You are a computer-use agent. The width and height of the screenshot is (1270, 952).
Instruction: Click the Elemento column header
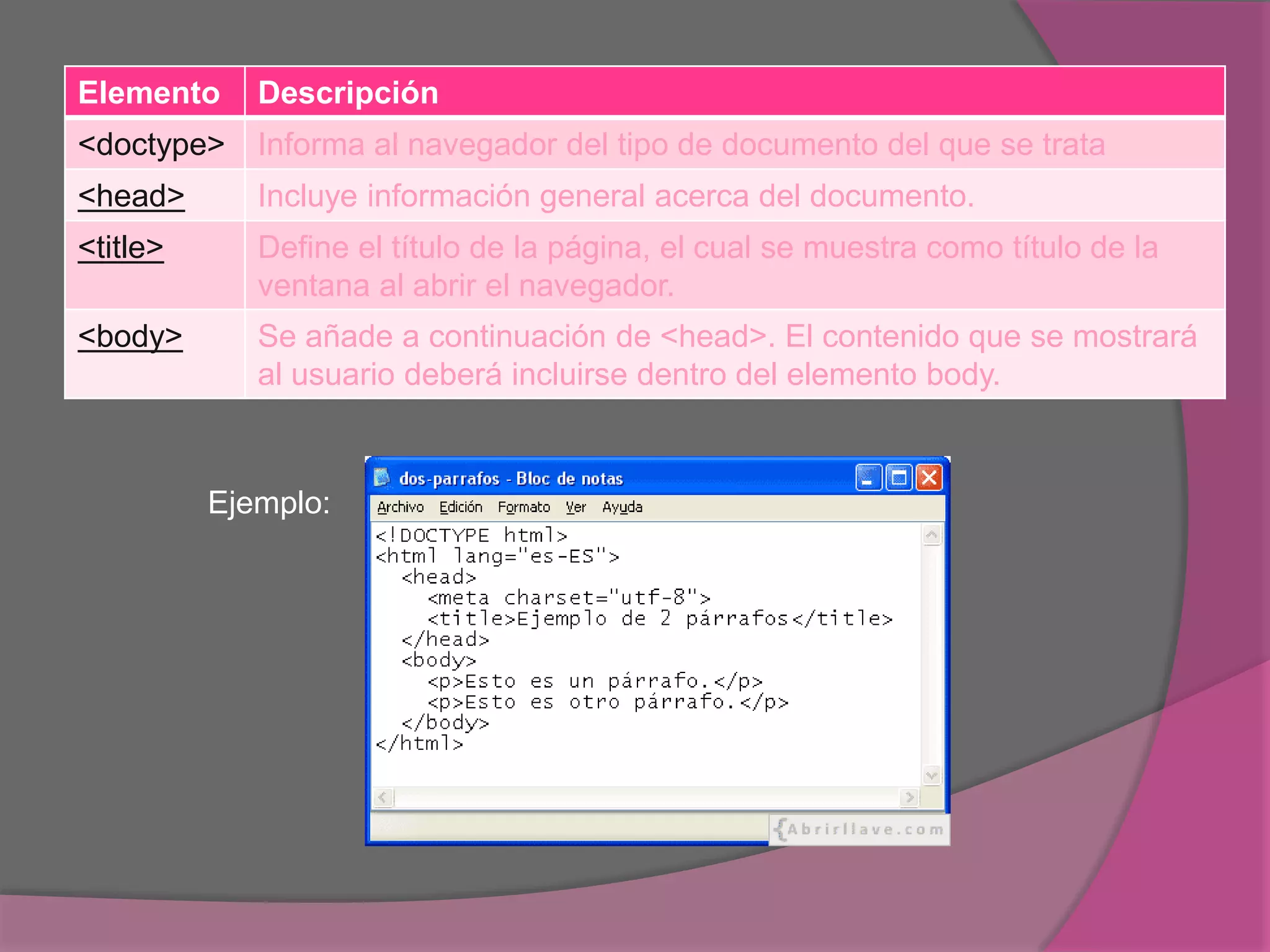click(x=154, y=92)
